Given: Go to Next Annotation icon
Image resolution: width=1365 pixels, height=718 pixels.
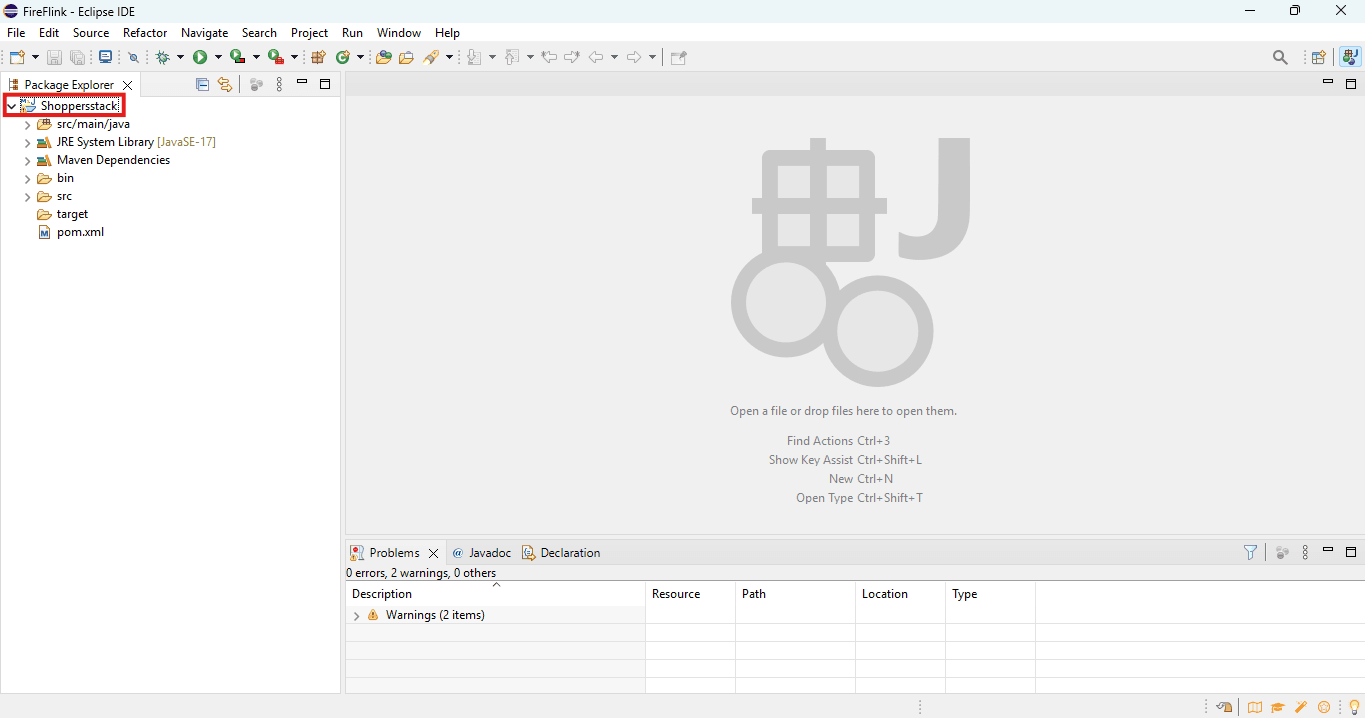Looking at the screenshot, I should coord(475,57).
